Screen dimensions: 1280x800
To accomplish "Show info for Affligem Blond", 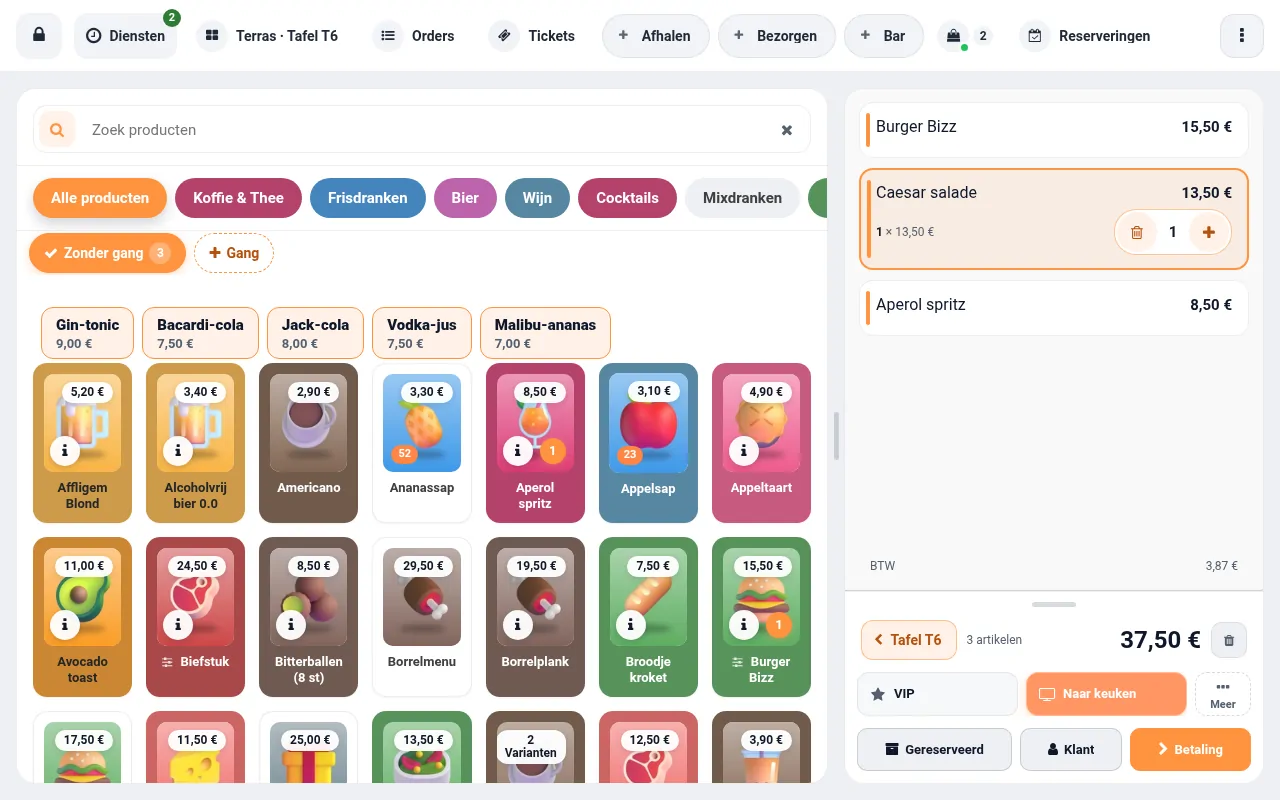I will 65,451.
